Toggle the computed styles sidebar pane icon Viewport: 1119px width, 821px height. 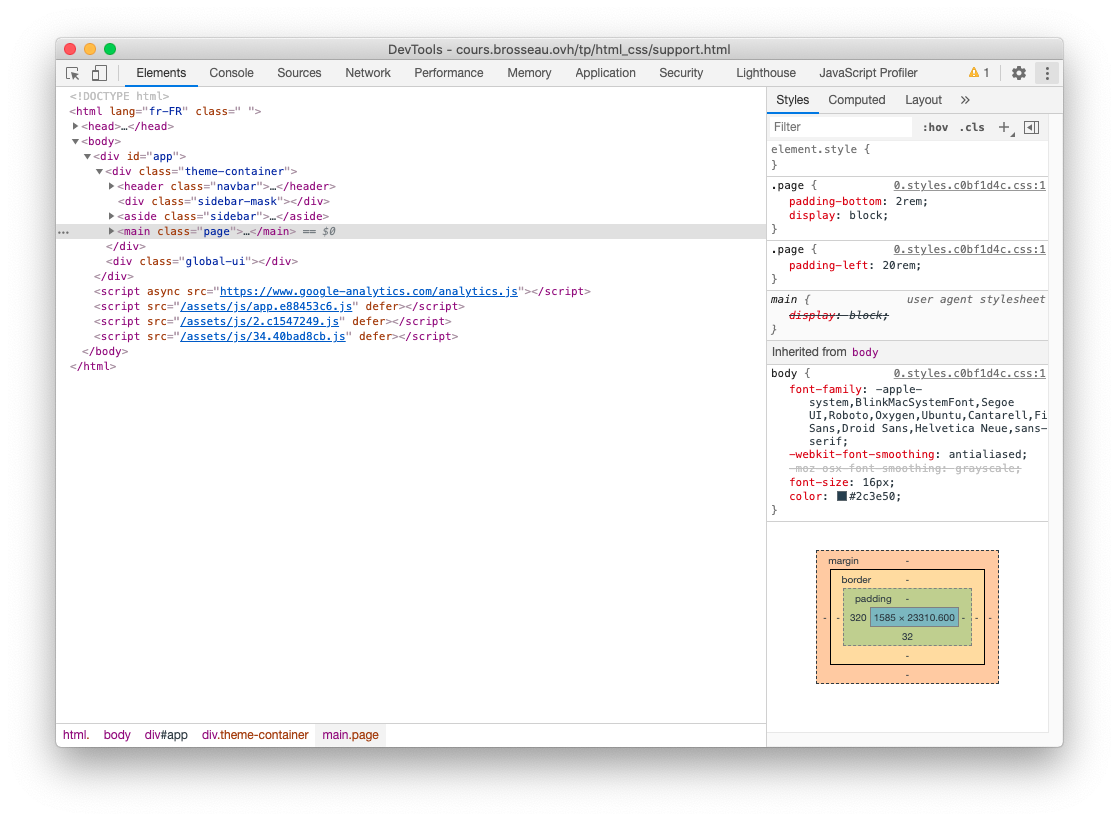coord(1031,127)
